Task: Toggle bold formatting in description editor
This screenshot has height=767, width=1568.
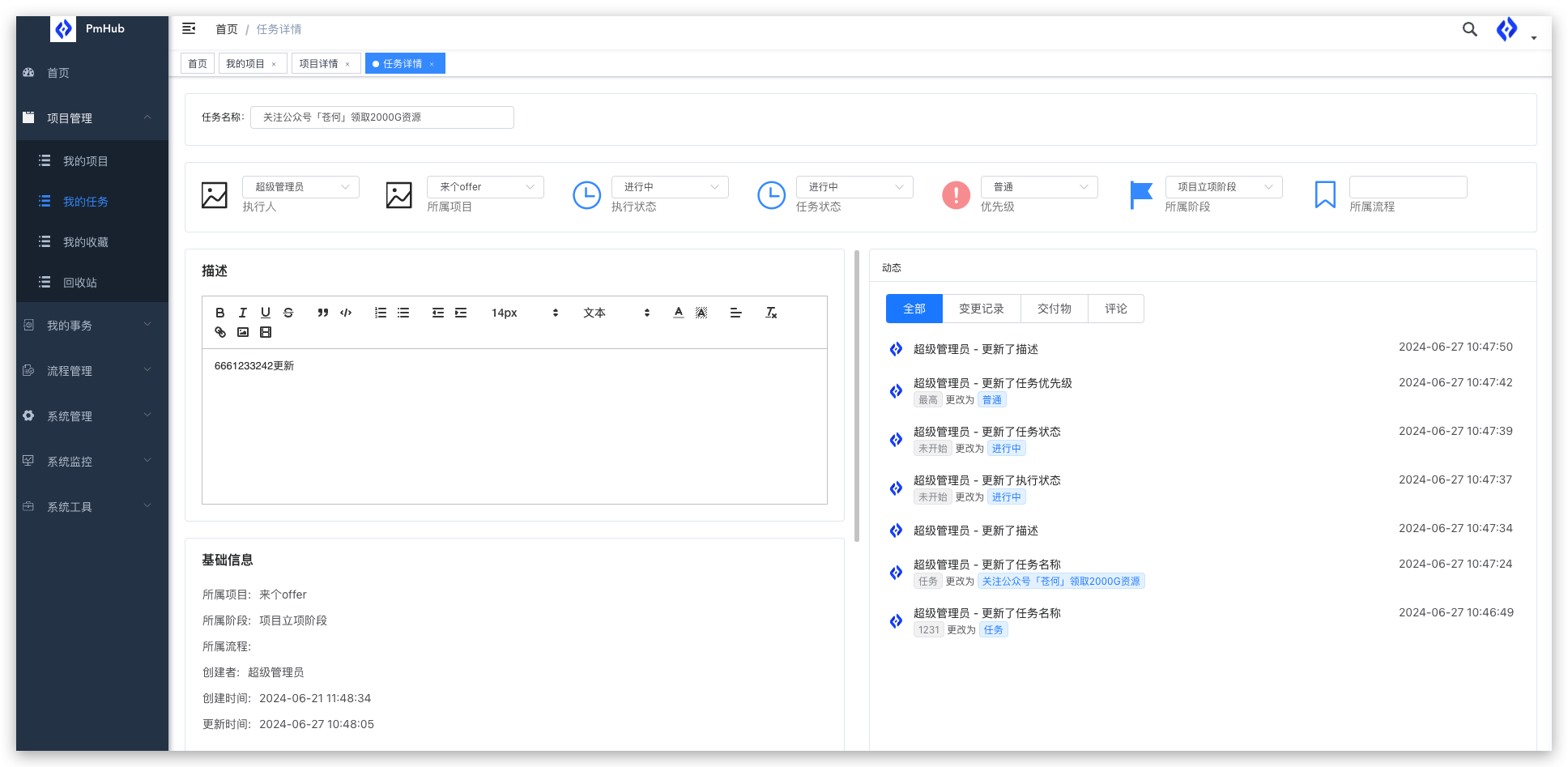Action: click(x=219, y=313)
